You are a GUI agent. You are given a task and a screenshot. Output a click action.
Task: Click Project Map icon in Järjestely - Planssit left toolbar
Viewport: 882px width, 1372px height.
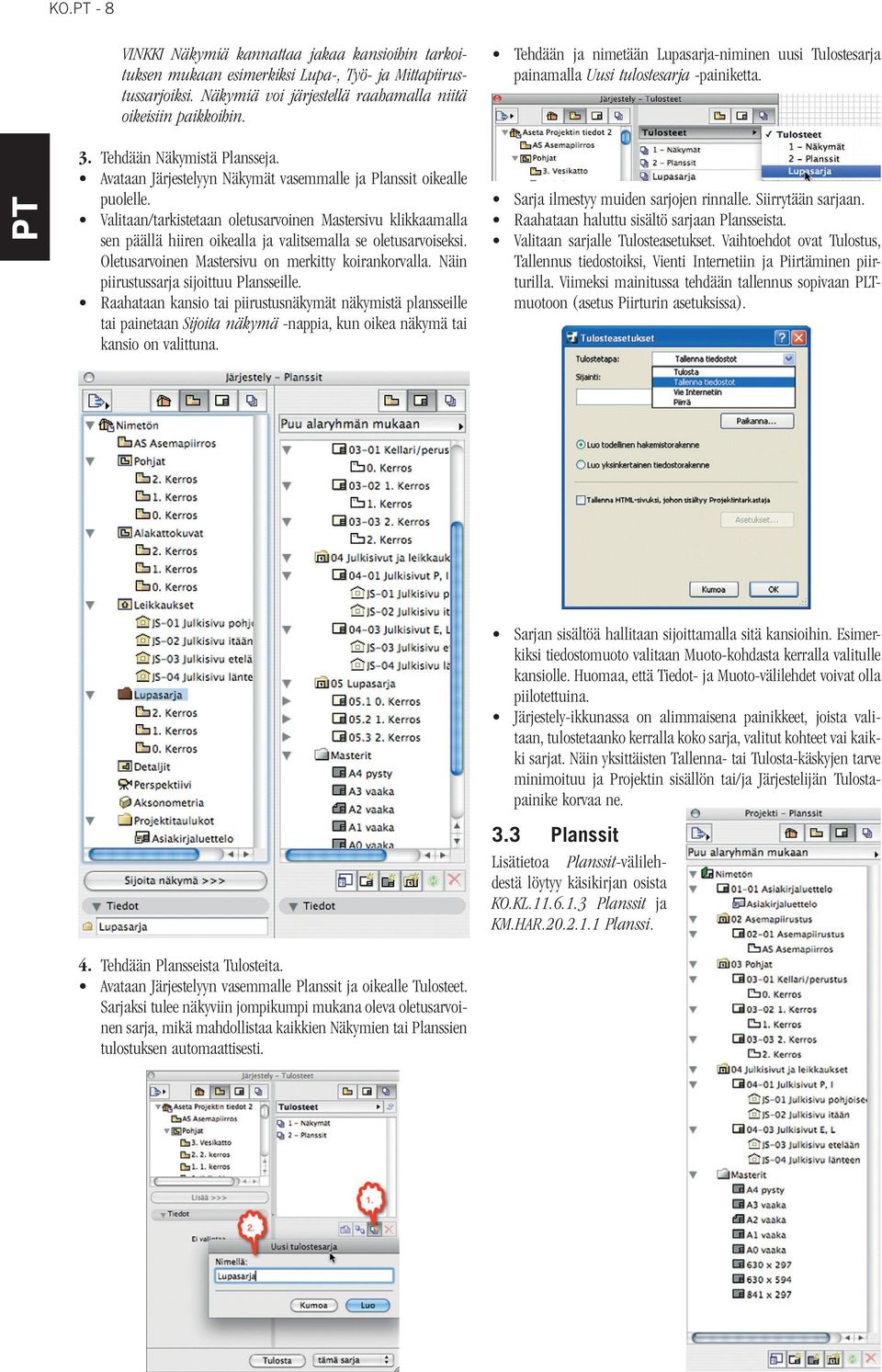[x=164, y=401]
